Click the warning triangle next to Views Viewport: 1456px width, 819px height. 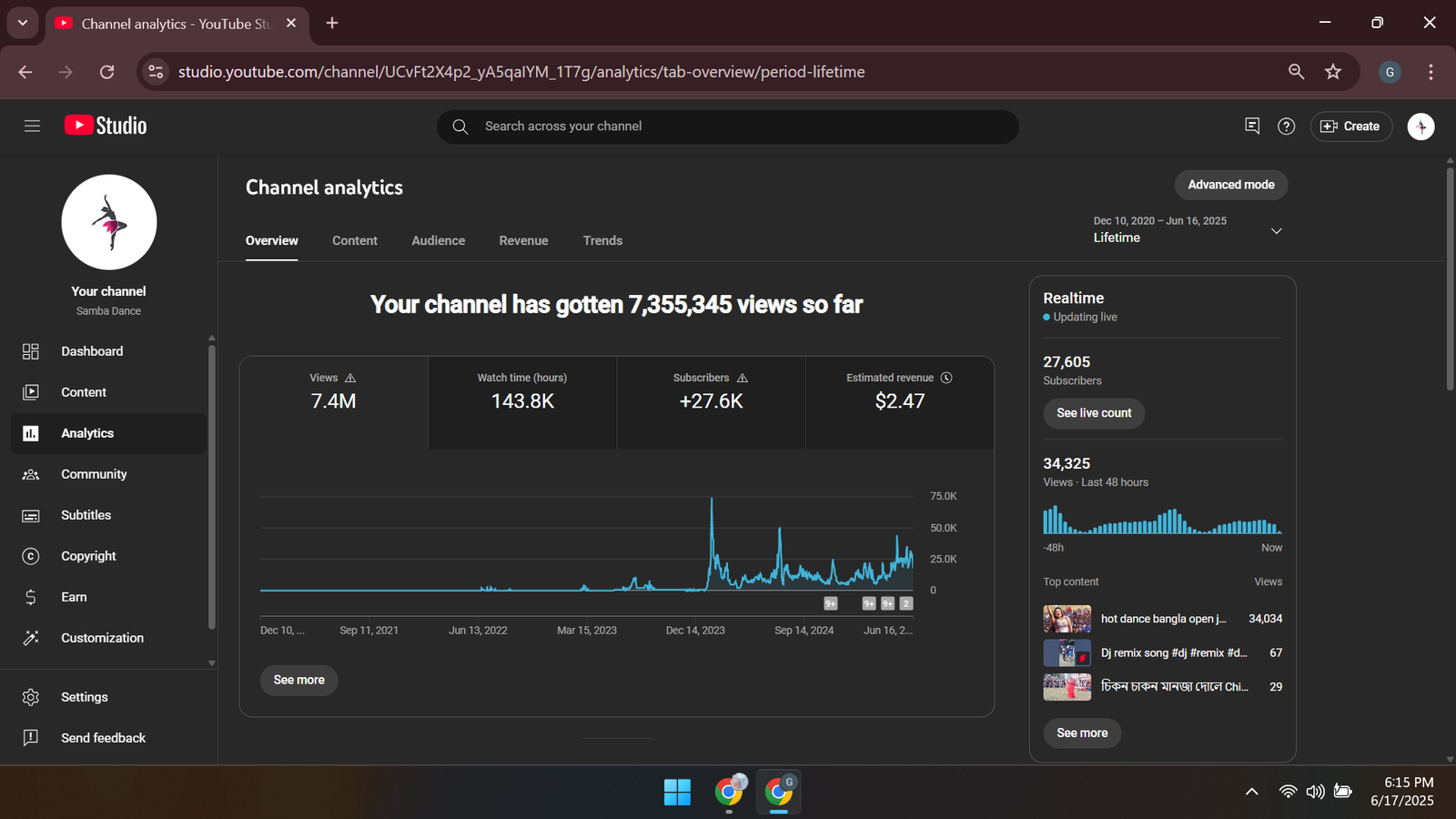click(x=350, y=378)
